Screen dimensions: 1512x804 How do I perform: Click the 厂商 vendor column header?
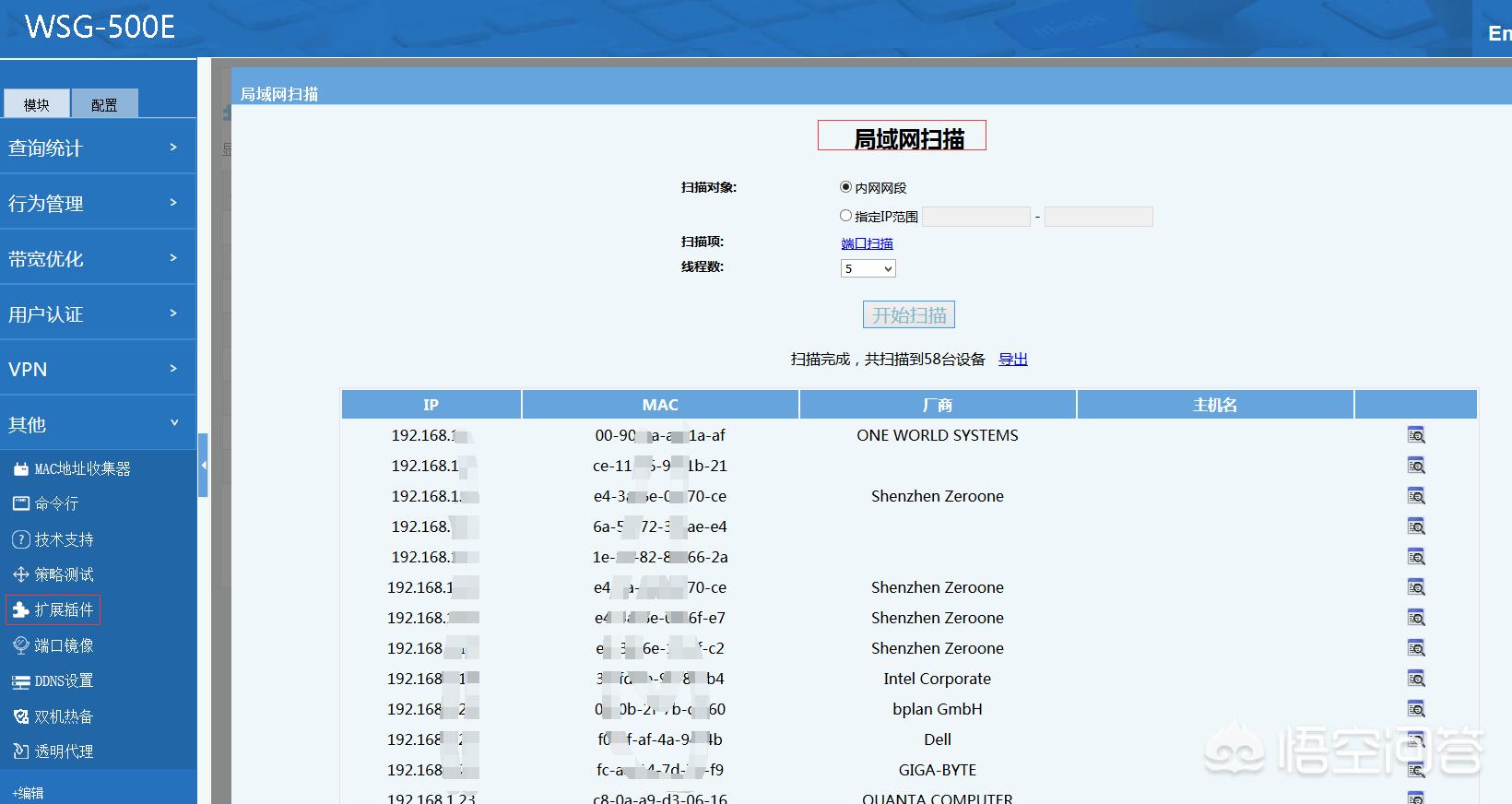938,405
